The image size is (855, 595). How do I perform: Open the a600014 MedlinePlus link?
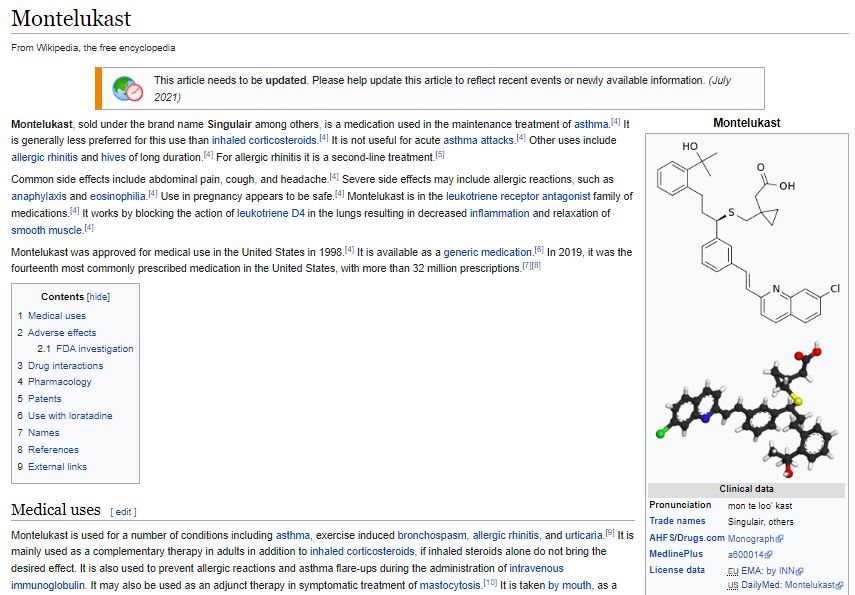point(745,555)
